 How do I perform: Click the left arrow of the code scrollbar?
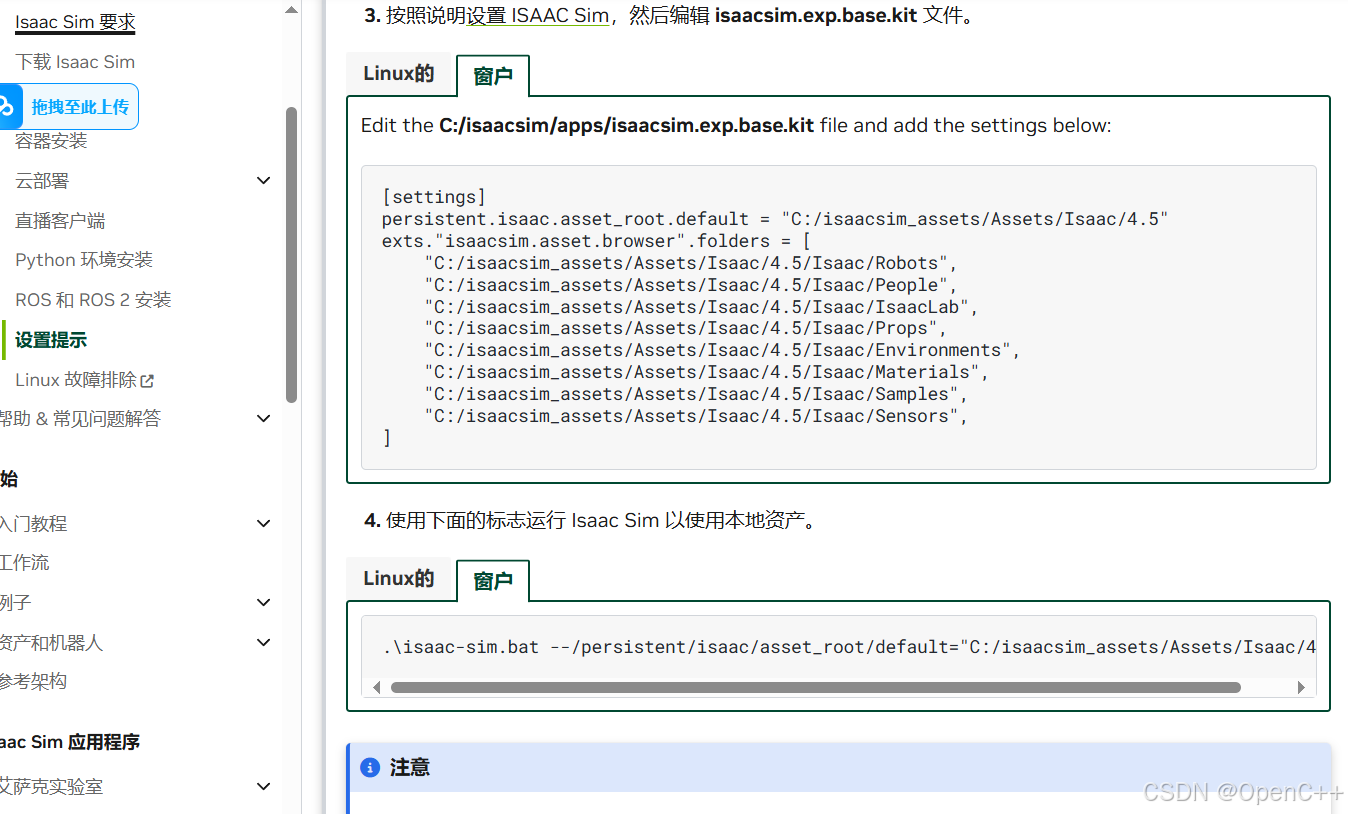pos(376,687)
